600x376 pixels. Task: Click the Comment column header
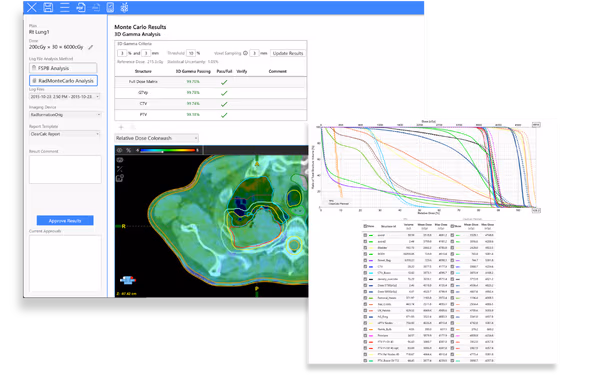(278, 72)
